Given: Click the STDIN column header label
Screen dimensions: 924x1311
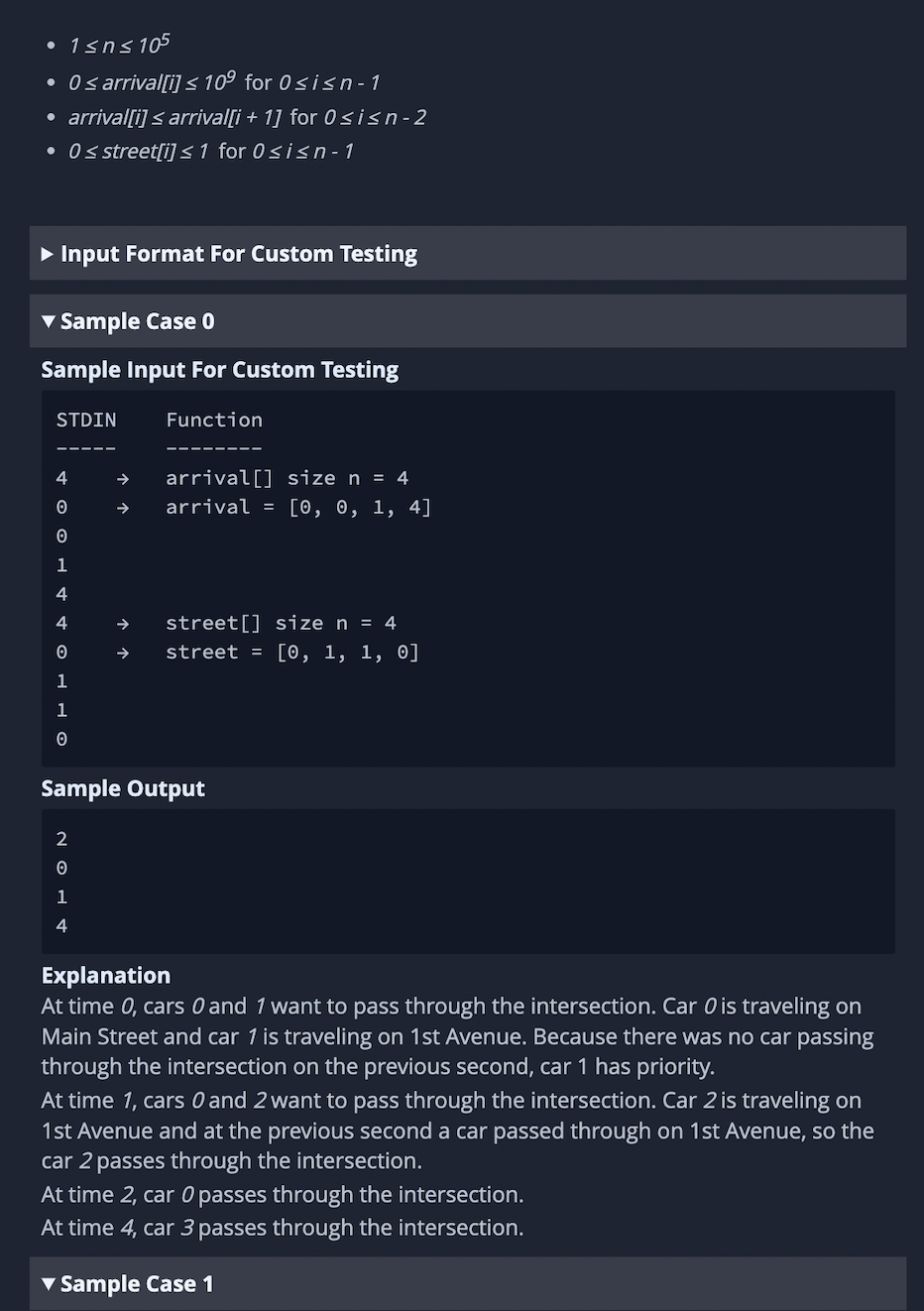Looking at the screenshot, I should [x=85, y=419].
